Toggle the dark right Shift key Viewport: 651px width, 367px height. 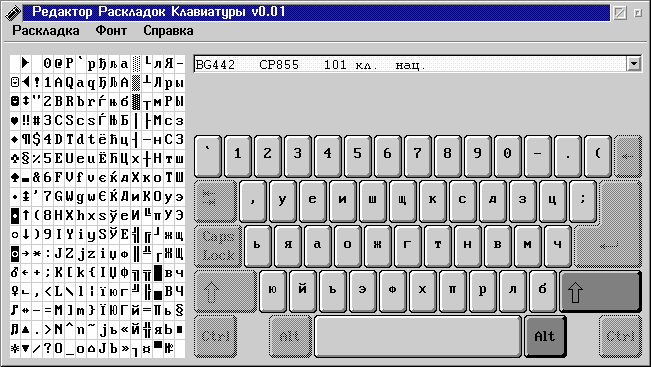tap(600, 291)
